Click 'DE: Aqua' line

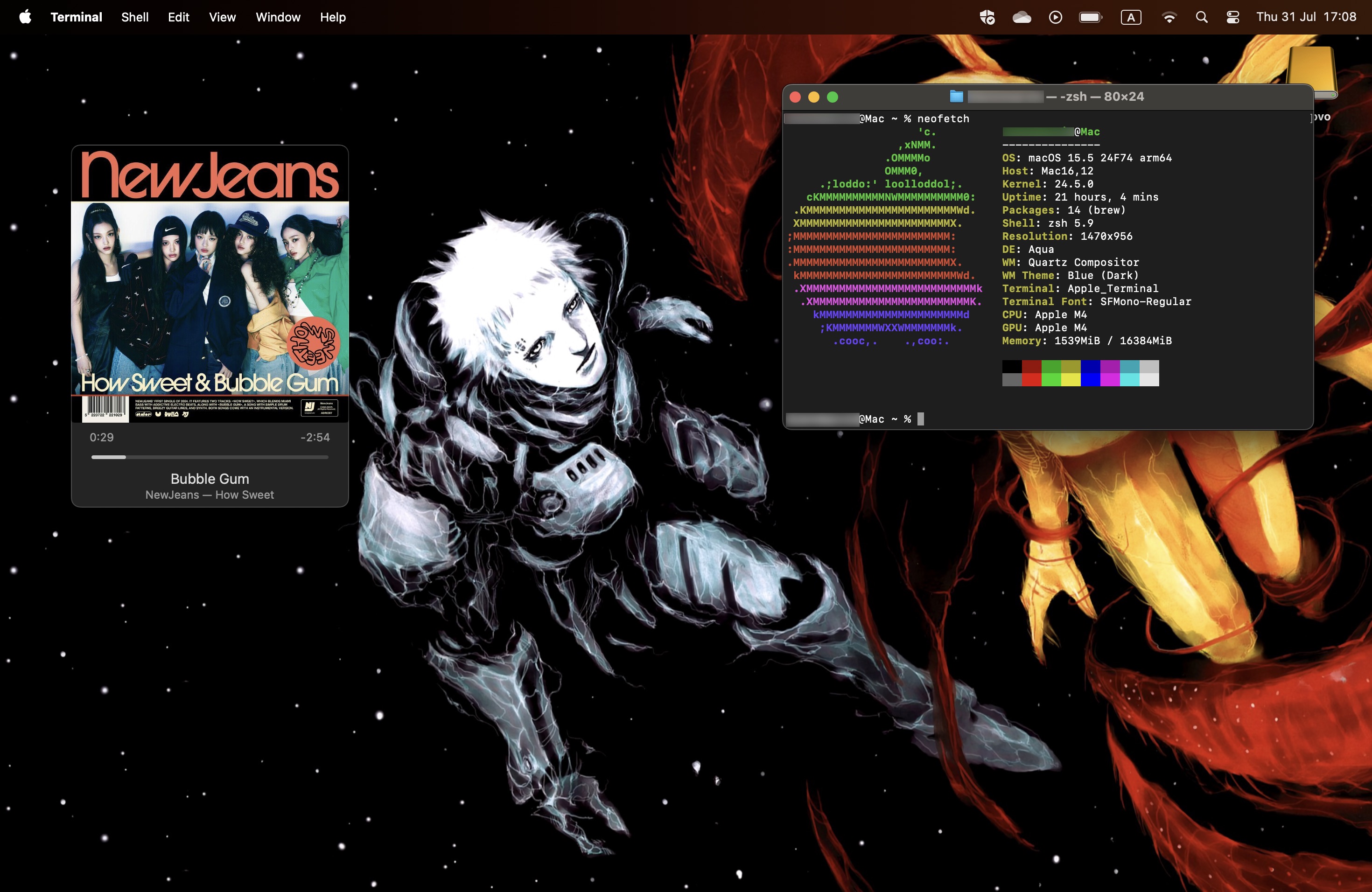pyautogui.click(x=1028, y=249)
